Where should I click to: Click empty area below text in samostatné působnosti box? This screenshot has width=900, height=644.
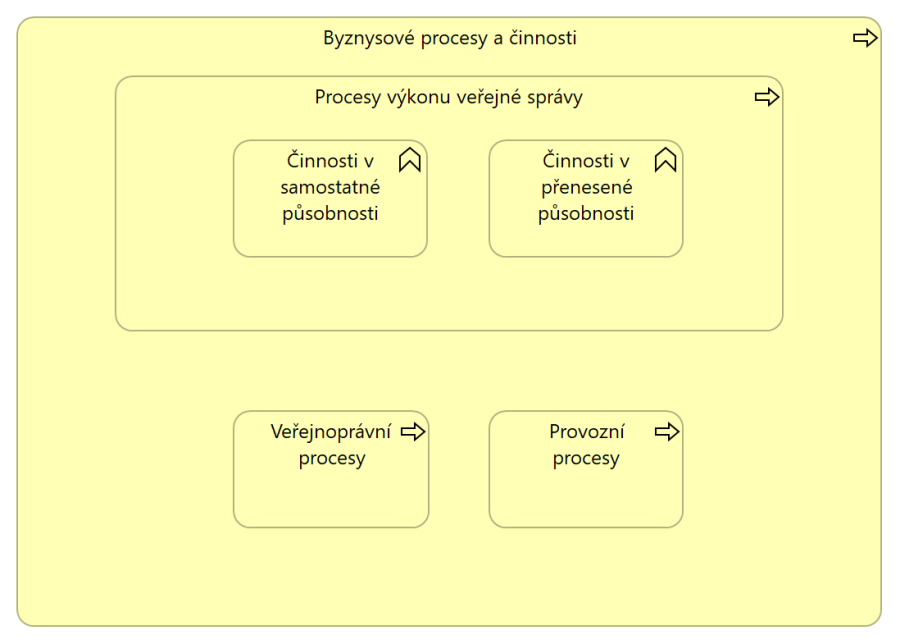[x=330, y=241]
